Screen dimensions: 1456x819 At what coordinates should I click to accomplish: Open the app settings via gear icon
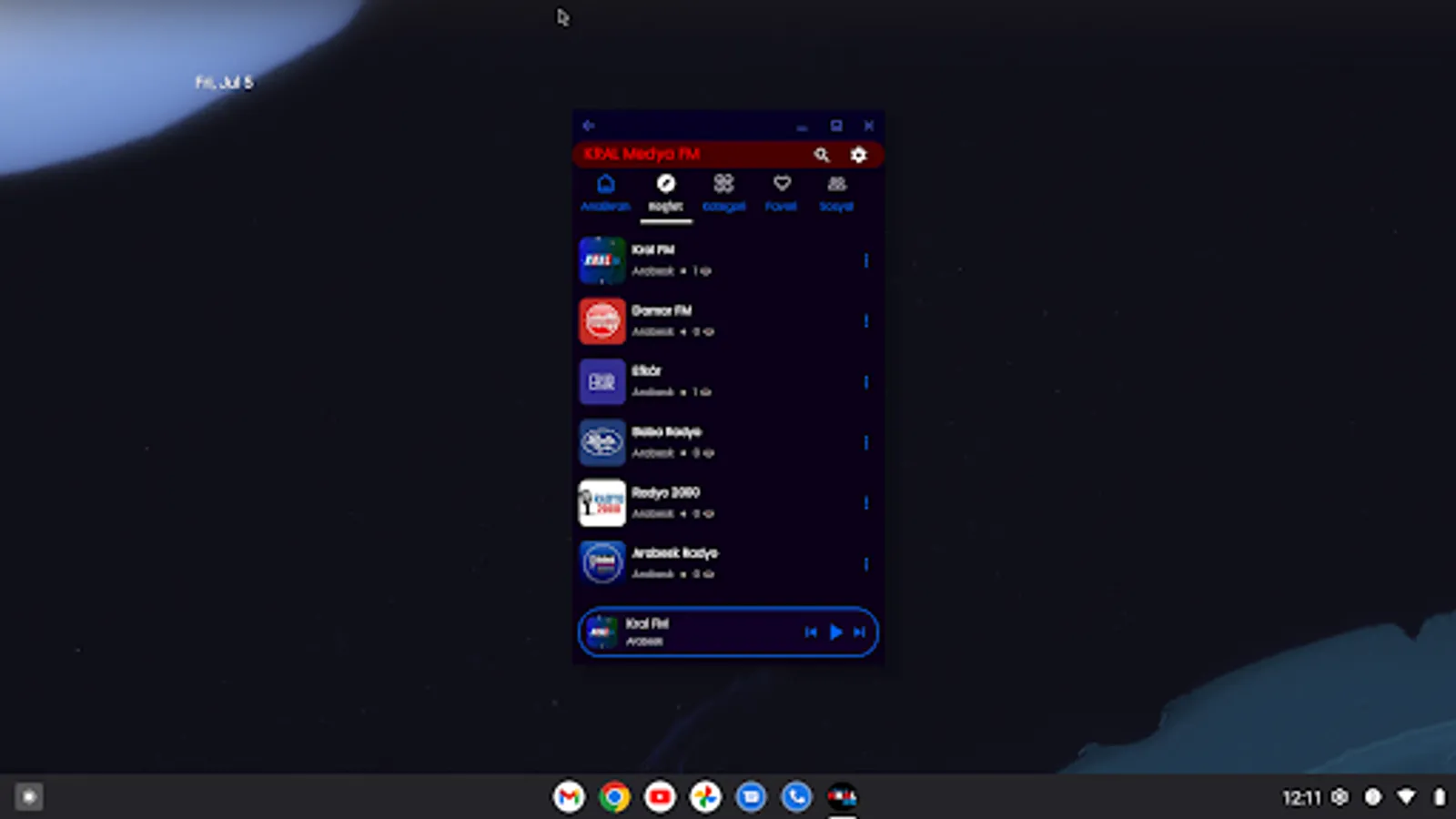[x=856, y=155]
